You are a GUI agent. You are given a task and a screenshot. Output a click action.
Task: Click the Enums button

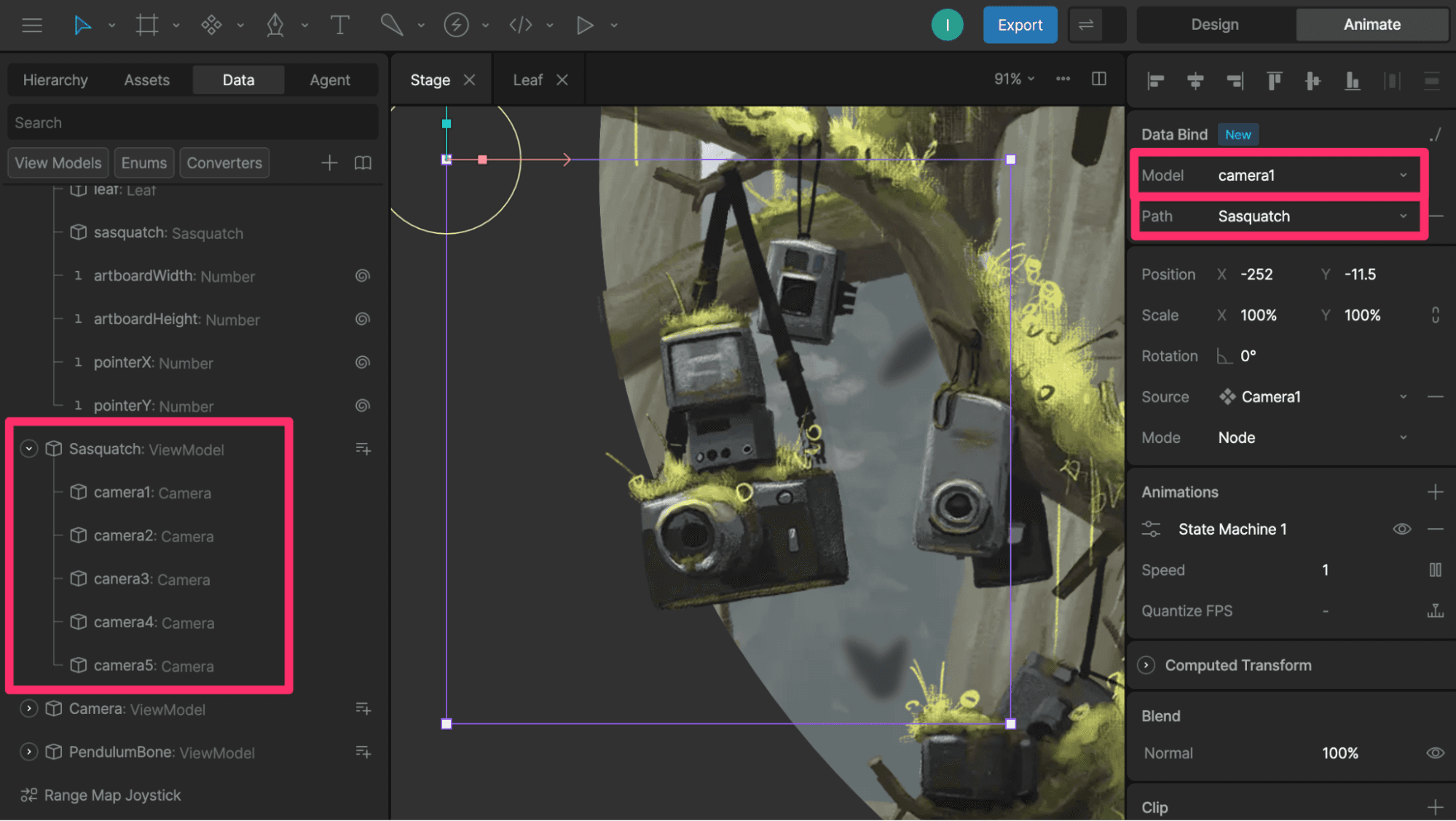[x=143, y=163]
